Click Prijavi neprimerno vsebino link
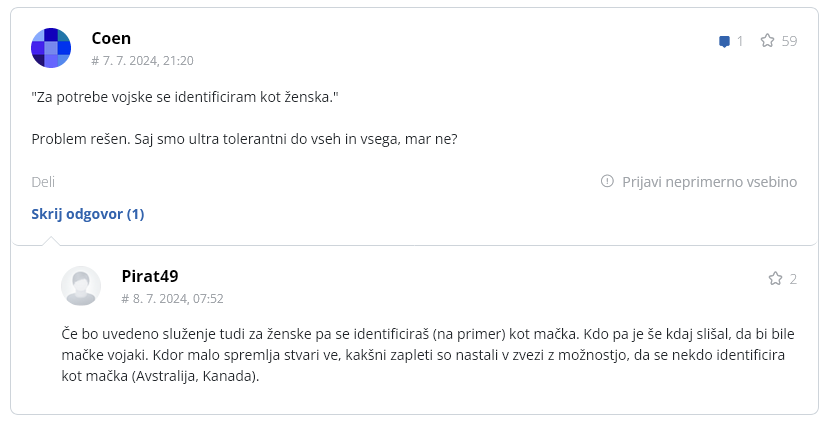Image resolution: width=829 pixels, height=423 pixels. click(710, 182)
